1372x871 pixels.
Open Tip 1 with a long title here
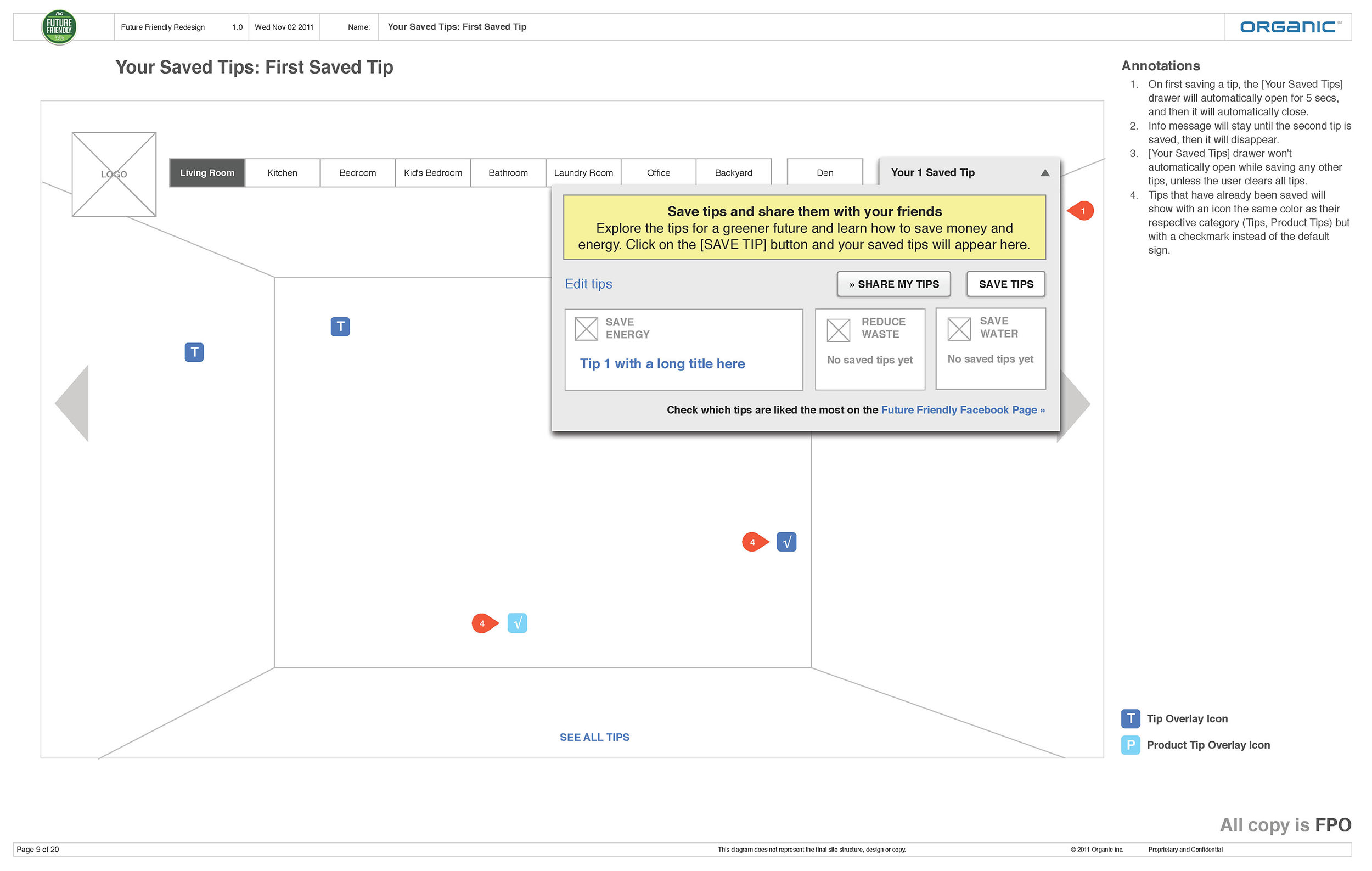click(x=662, y=363)
